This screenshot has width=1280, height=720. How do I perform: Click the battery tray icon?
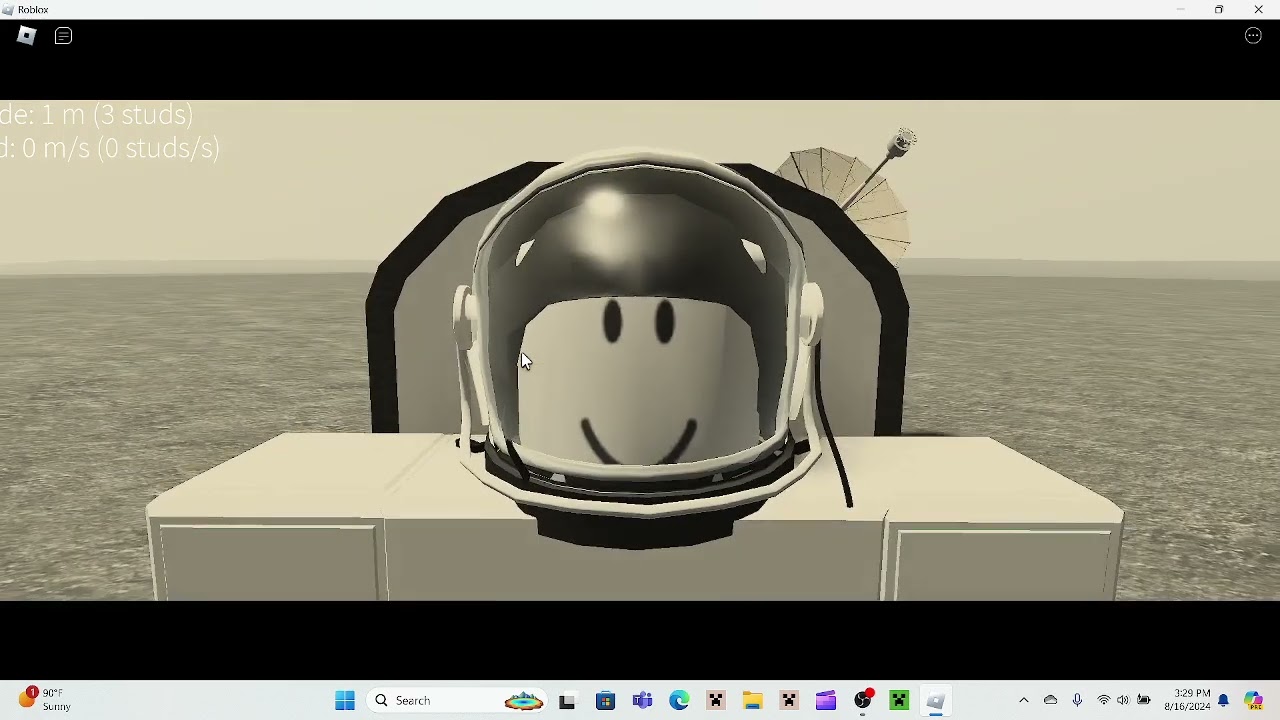[x=1144, y=701]
